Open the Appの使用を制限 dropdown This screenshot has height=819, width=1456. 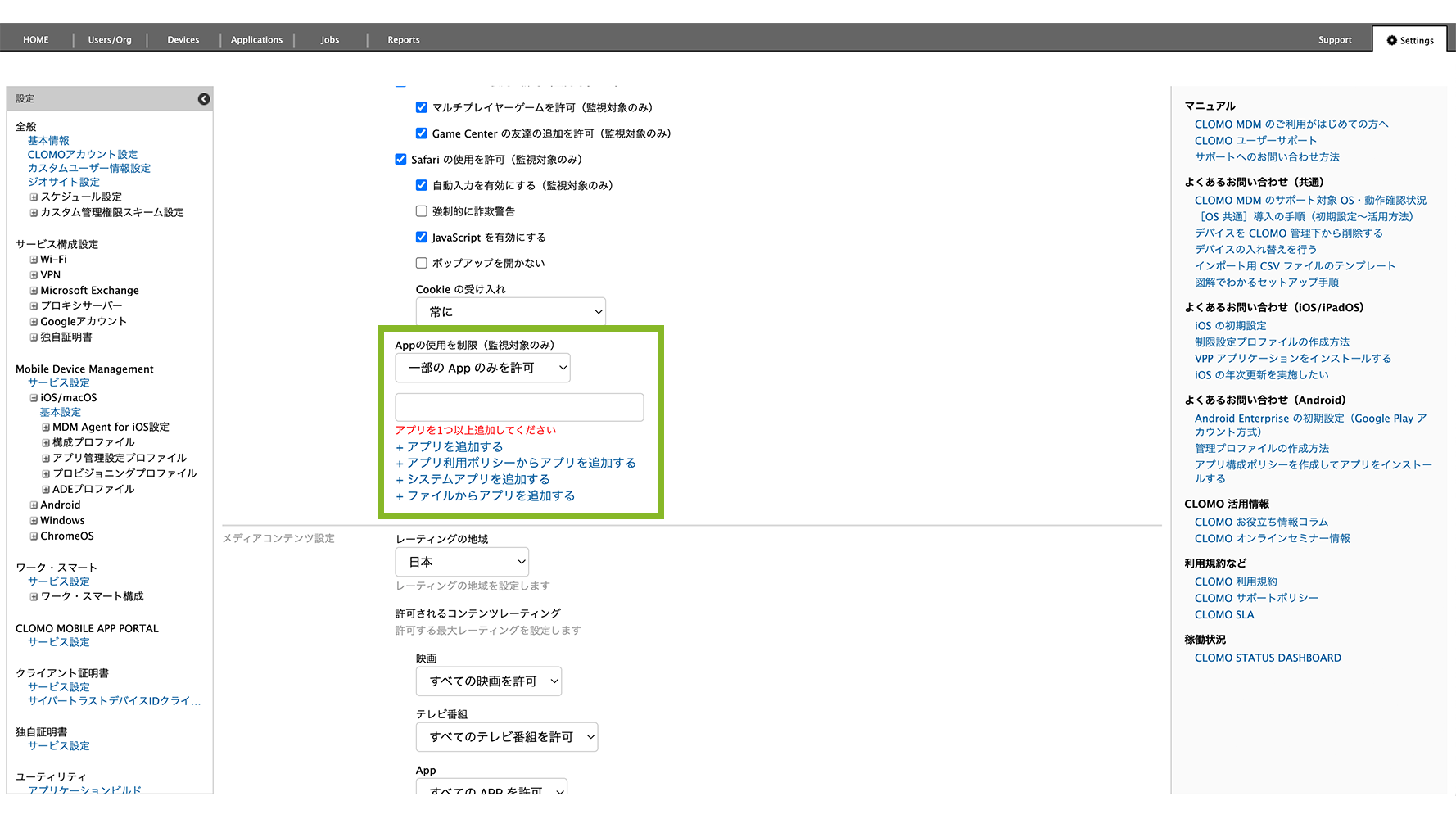click(x=482, y=368)
